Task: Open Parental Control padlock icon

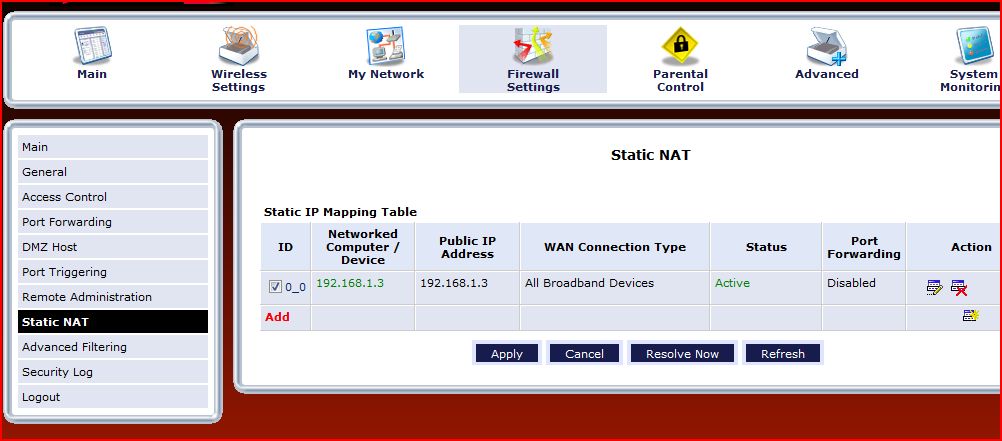Action: [x=679, y=45]
